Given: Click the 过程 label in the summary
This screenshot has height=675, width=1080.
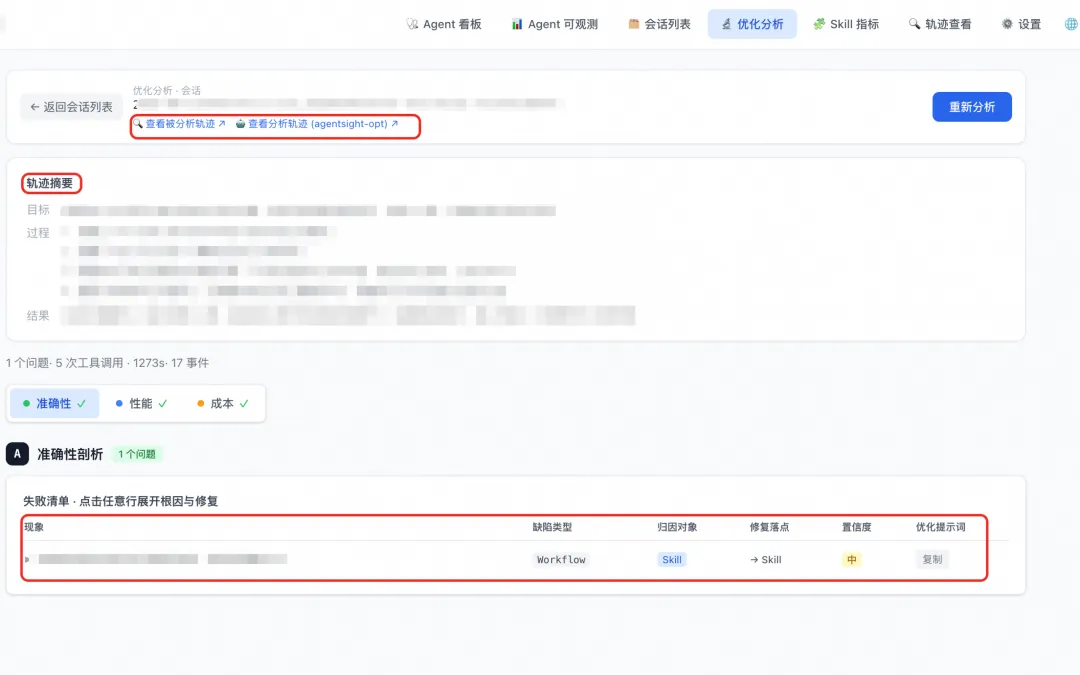Looking at the screenshot, I should click(38, 233).
